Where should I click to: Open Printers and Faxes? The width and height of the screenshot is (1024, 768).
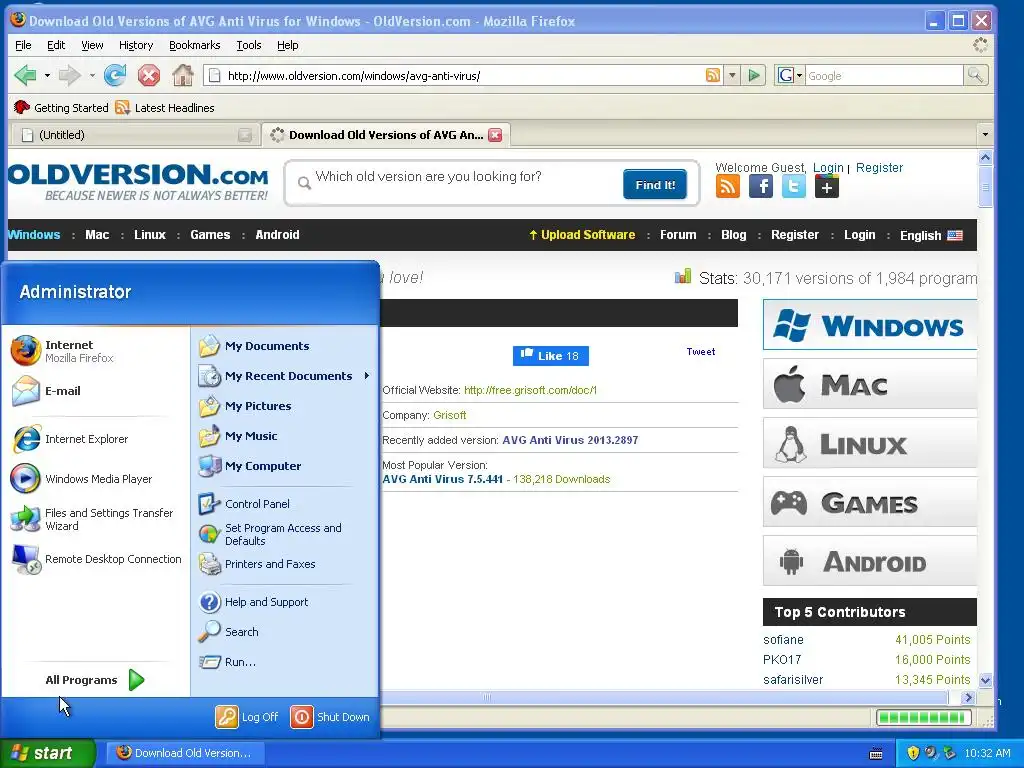tap(286, 564)
